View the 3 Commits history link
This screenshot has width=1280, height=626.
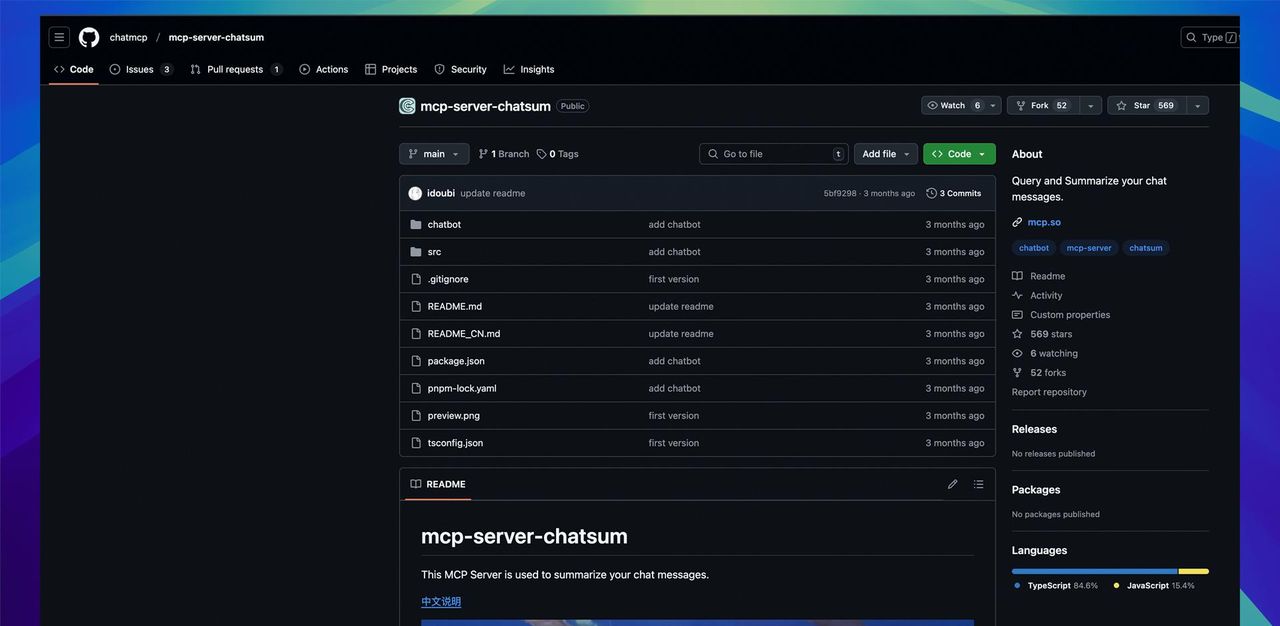click(954, 193)
